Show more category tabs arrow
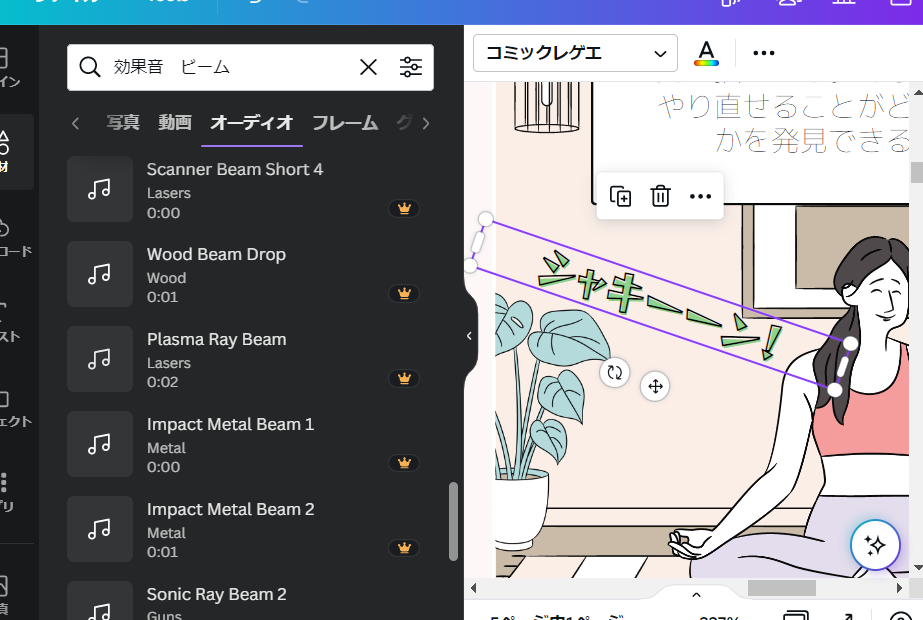This screenshot has width=923, height=620. (x=426, y=123)
